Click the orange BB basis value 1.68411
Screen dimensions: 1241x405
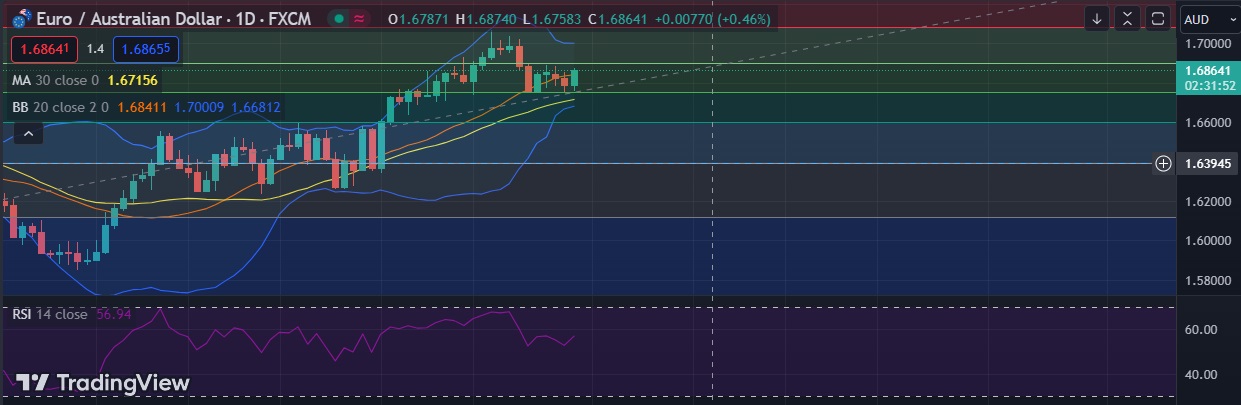coord(142,106)
